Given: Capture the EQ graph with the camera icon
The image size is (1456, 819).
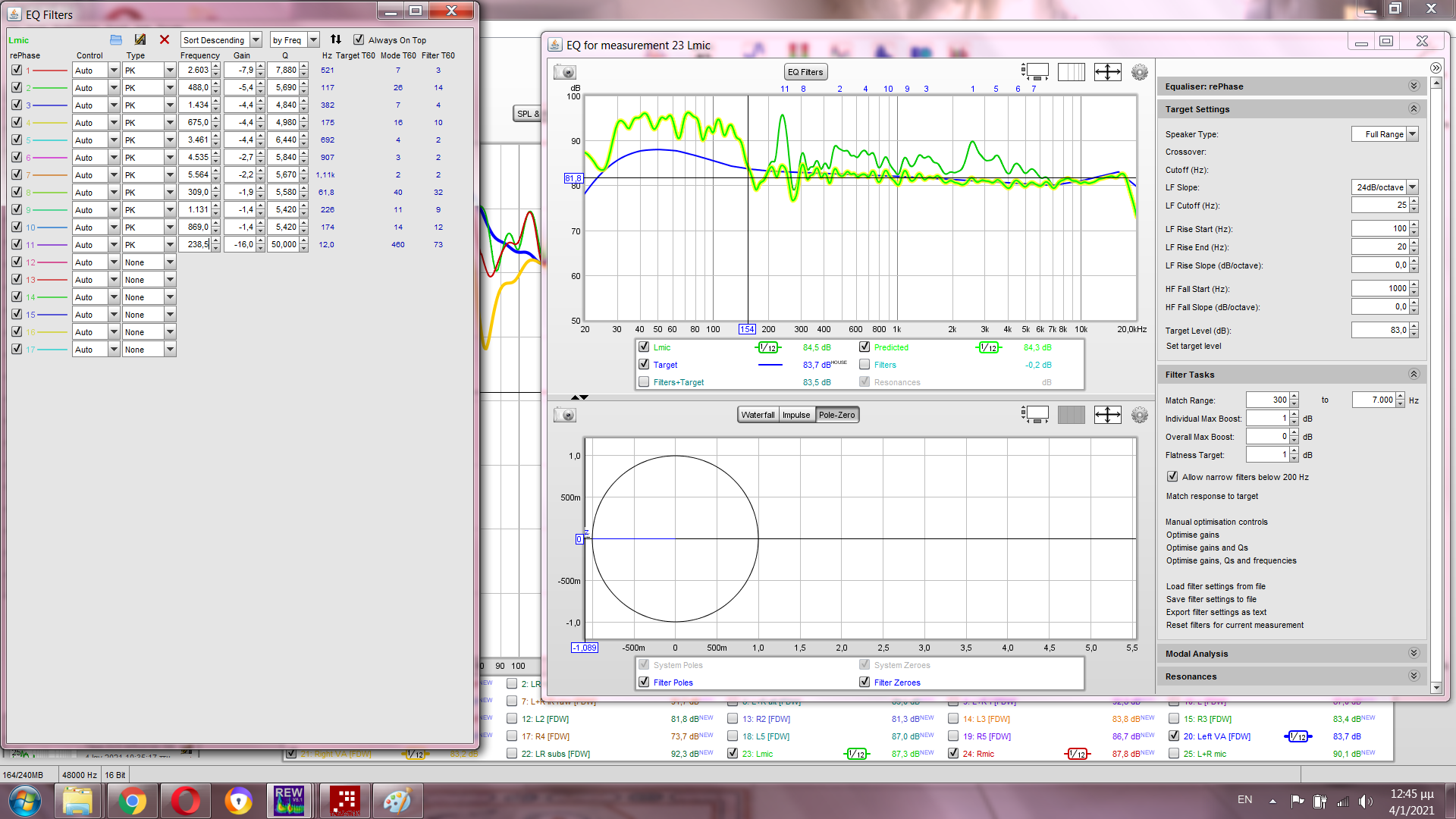Looking at the screenshot, I should (x=565, y=72).
